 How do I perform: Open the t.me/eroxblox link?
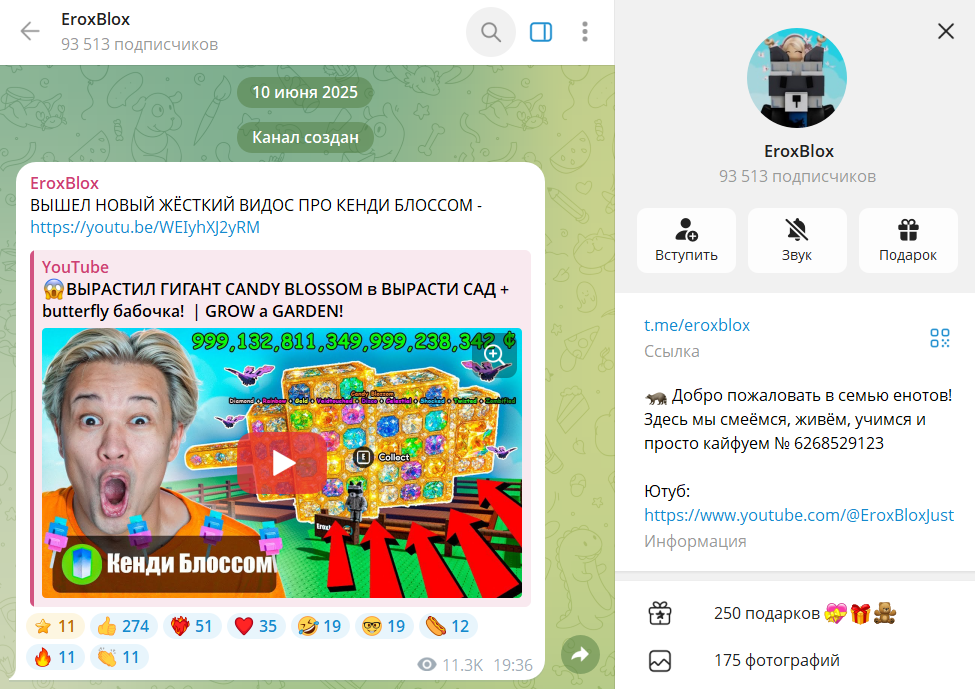click(696, 325)
